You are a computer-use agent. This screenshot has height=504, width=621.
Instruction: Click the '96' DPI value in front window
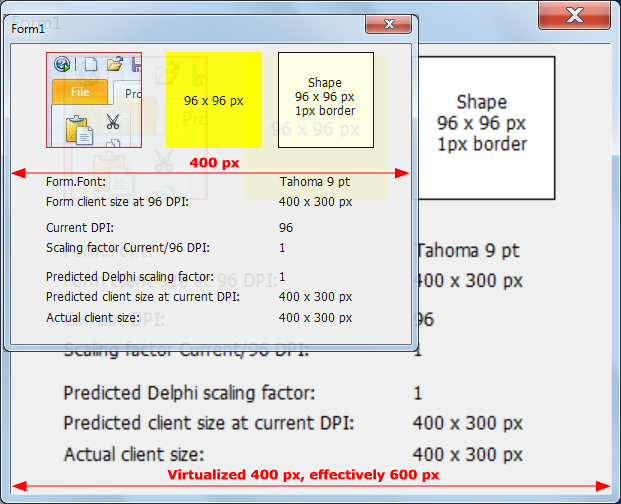(286, 228)
